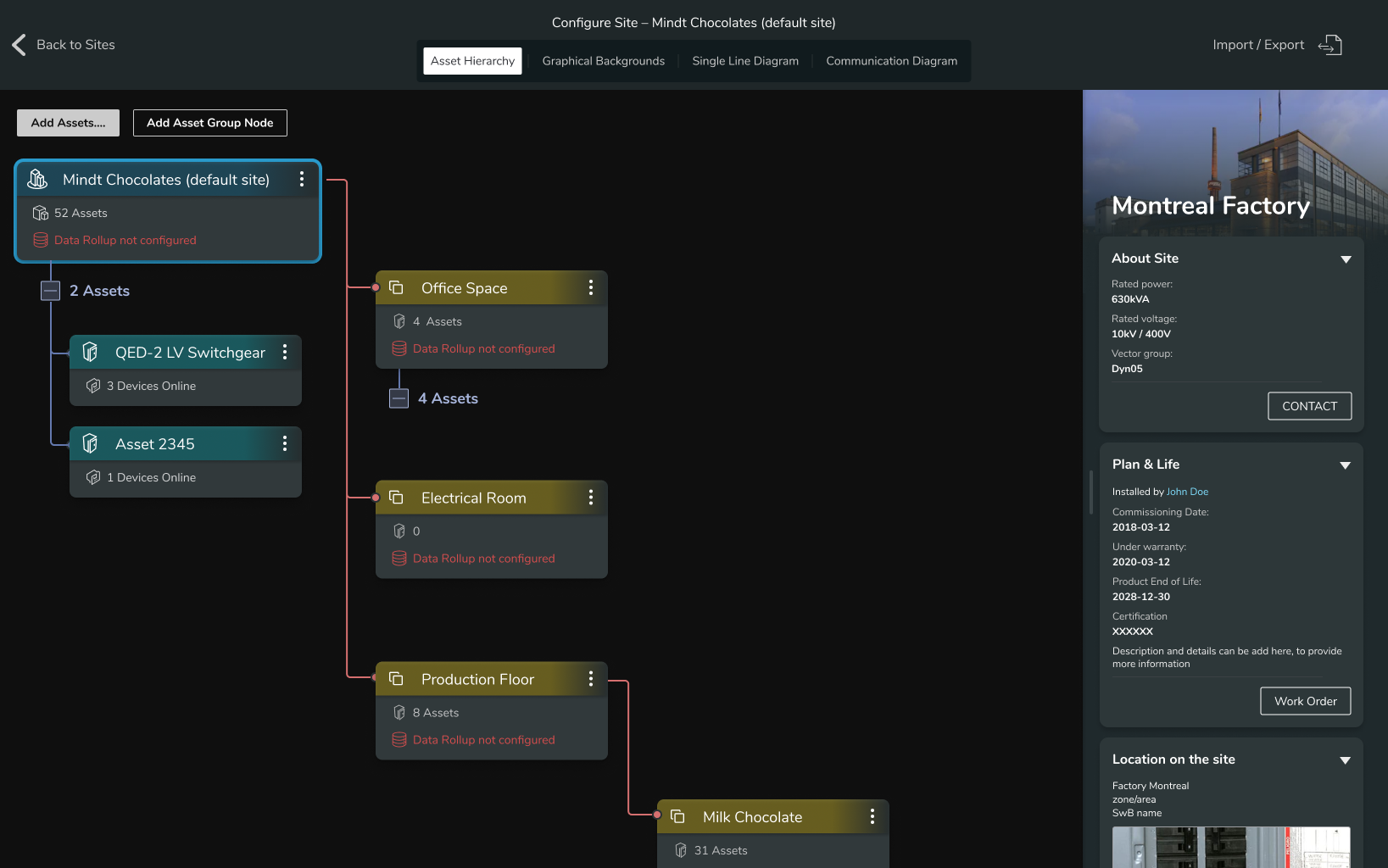Open the Graphical Backgrounds tab
1388x868 pixels.
604,61
